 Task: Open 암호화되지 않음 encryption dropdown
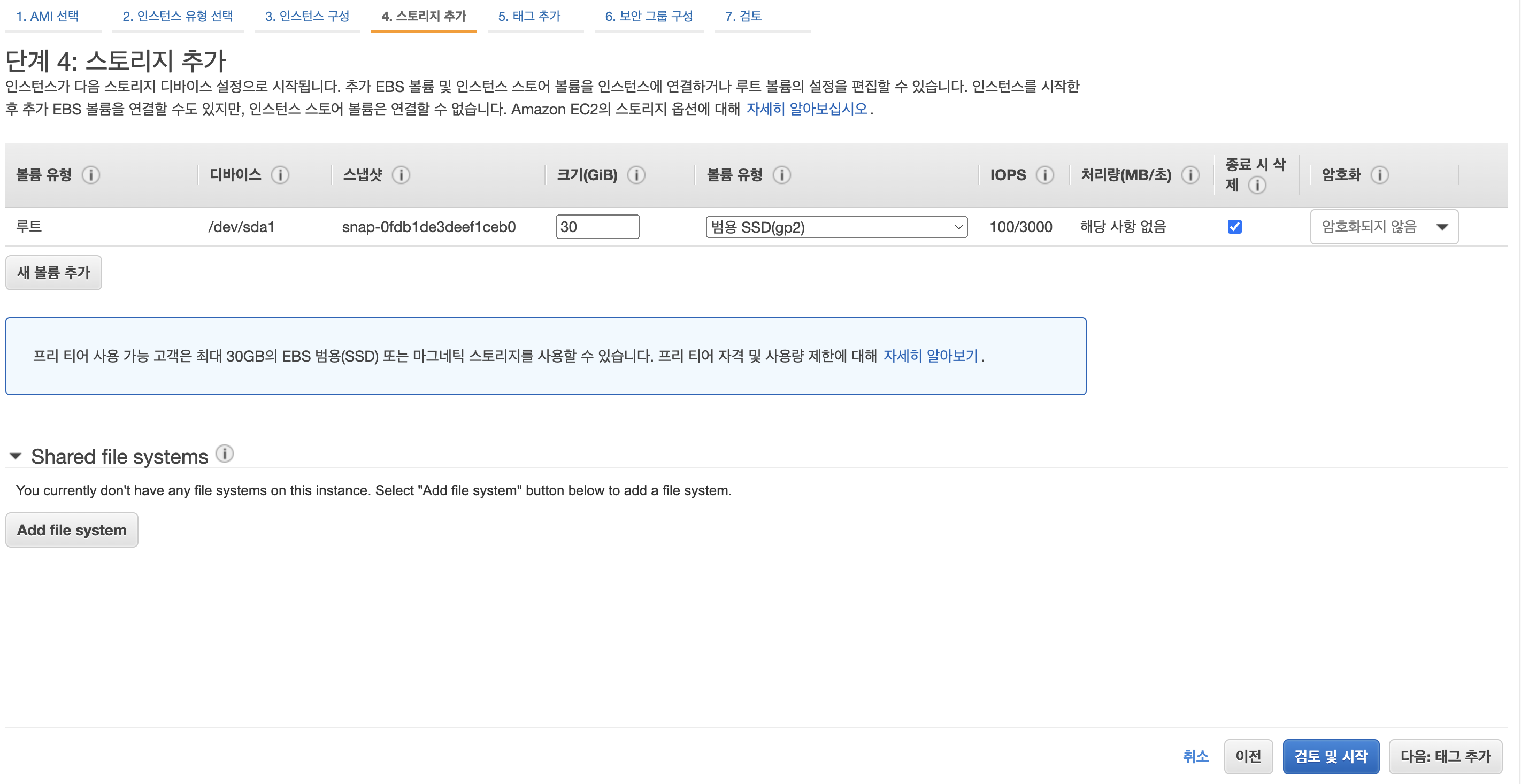tap(1384, 227)
